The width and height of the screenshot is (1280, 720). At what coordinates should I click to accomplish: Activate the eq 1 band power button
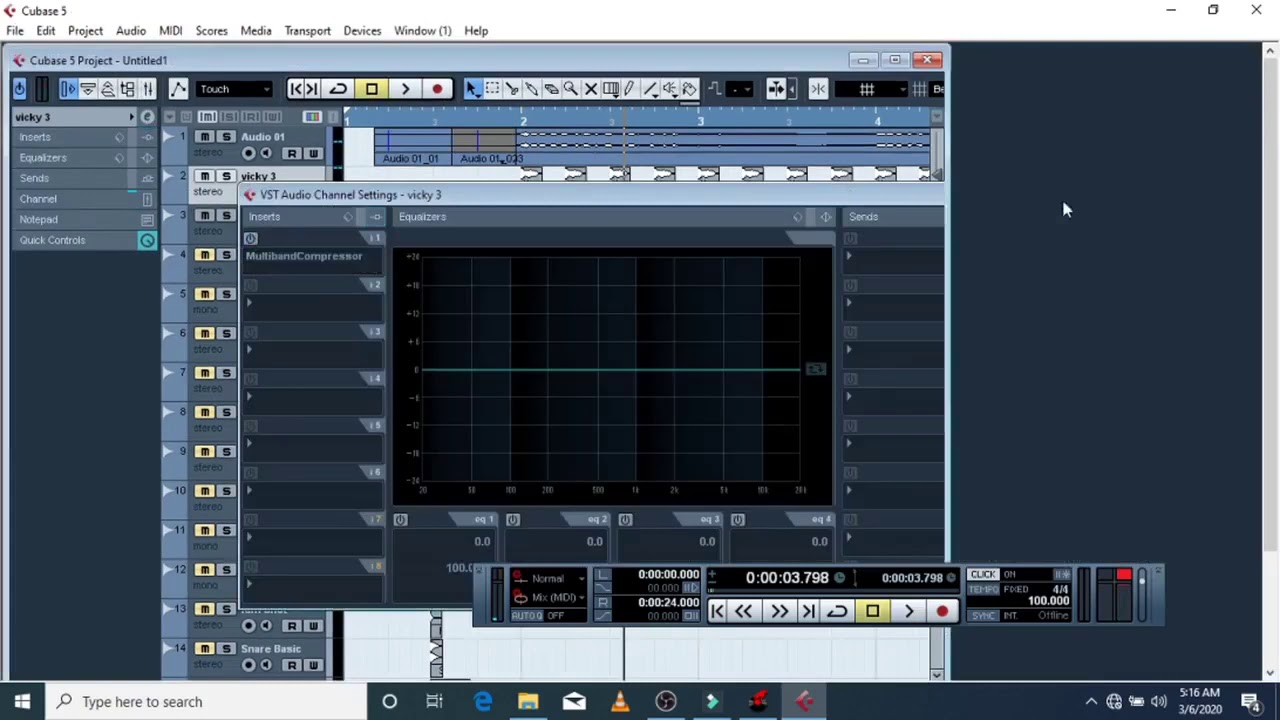tap(400, 520)
